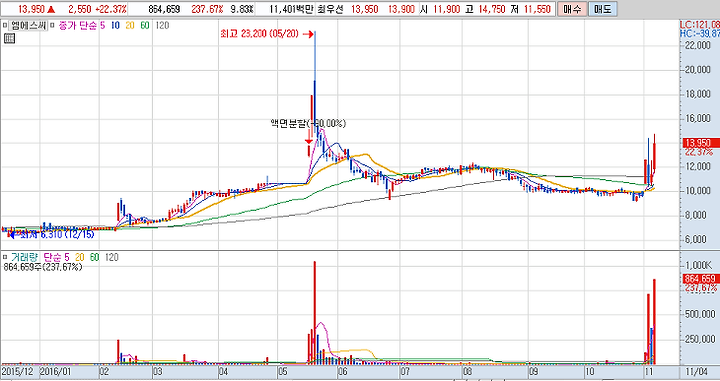This screenshot has height=381, width=720.
Task: Select volume moving average 60 legend
Action: (x=95, y=257)
